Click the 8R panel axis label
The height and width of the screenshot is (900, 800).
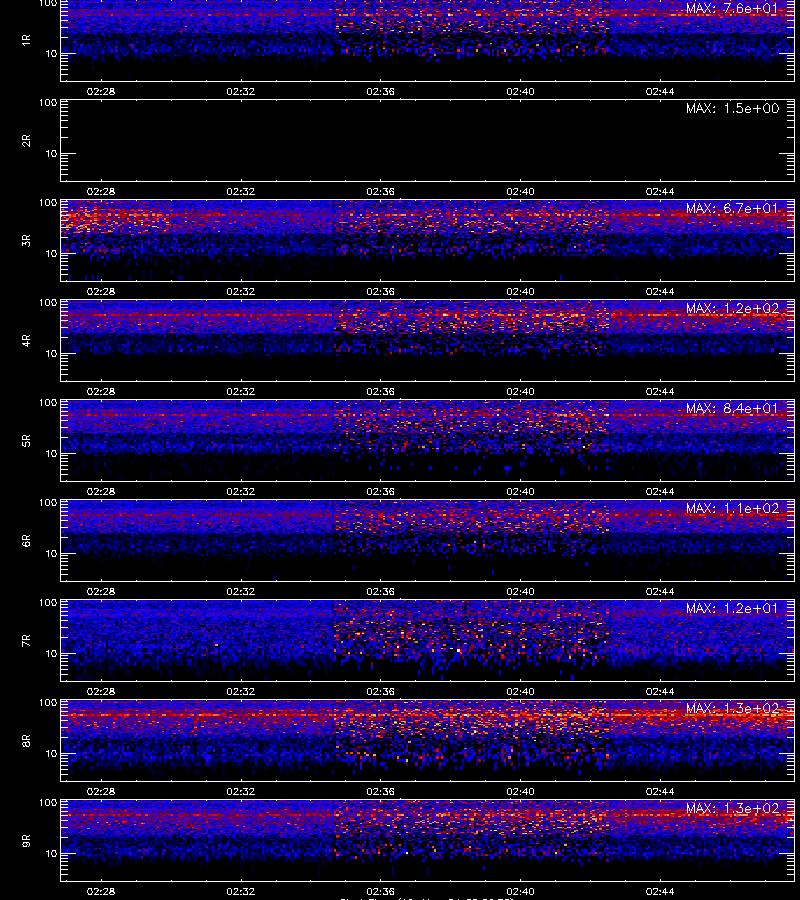(26, 740)
